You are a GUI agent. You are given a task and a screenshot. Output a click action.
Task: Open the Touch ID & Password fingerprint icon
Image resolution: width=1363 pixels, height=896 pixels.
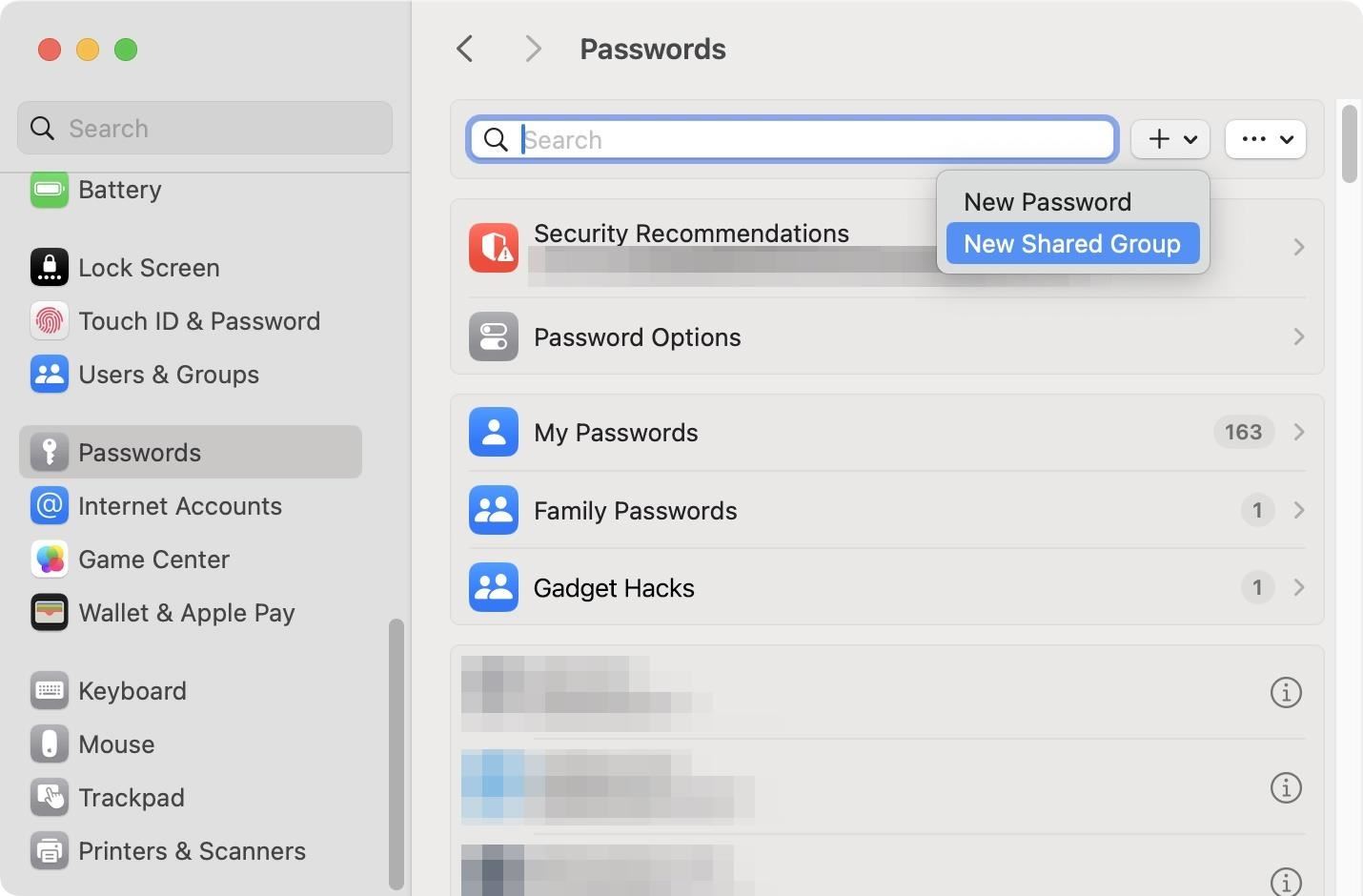pos(50,320)
